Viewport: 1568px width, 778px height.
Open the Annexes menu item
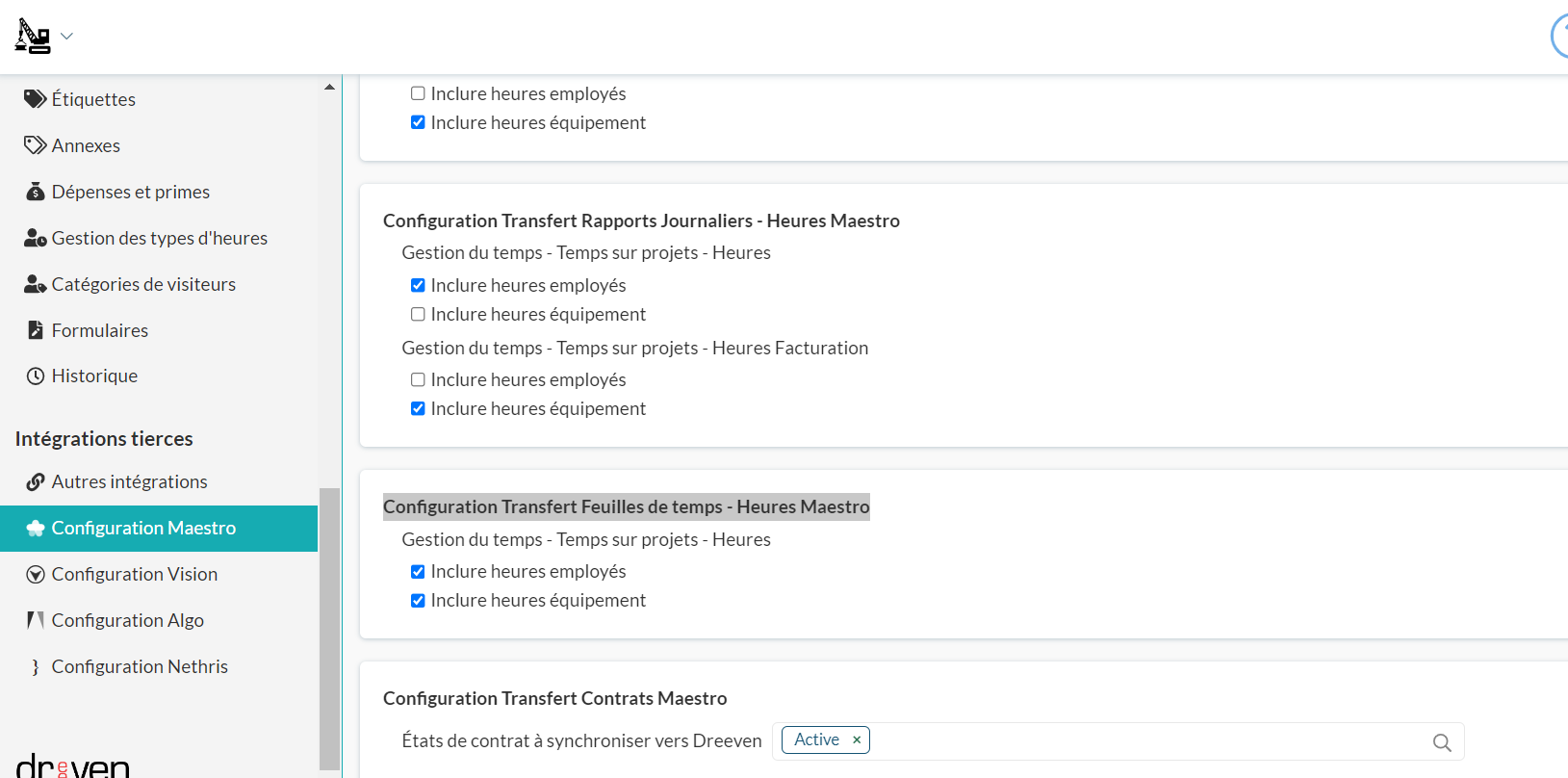point(159,145)
